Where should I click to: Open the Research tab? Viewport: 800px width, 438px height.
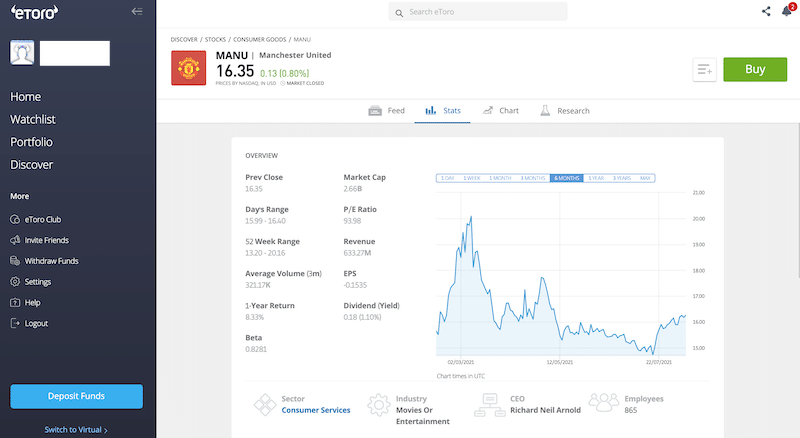565,111
